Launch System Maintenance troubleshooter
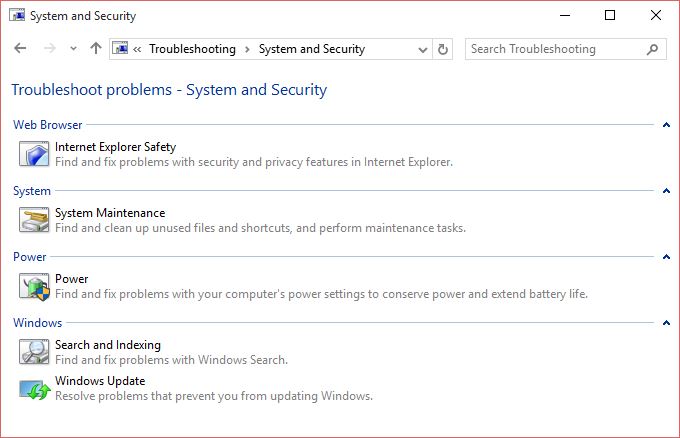This screenshot has height=438, width=680. coord(110,213)
